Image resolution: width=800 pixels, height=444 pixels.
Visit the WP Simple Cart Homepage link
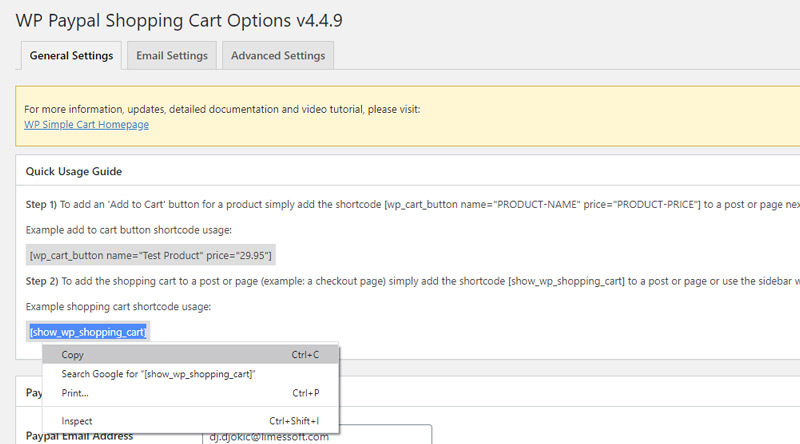pos(87,125)
